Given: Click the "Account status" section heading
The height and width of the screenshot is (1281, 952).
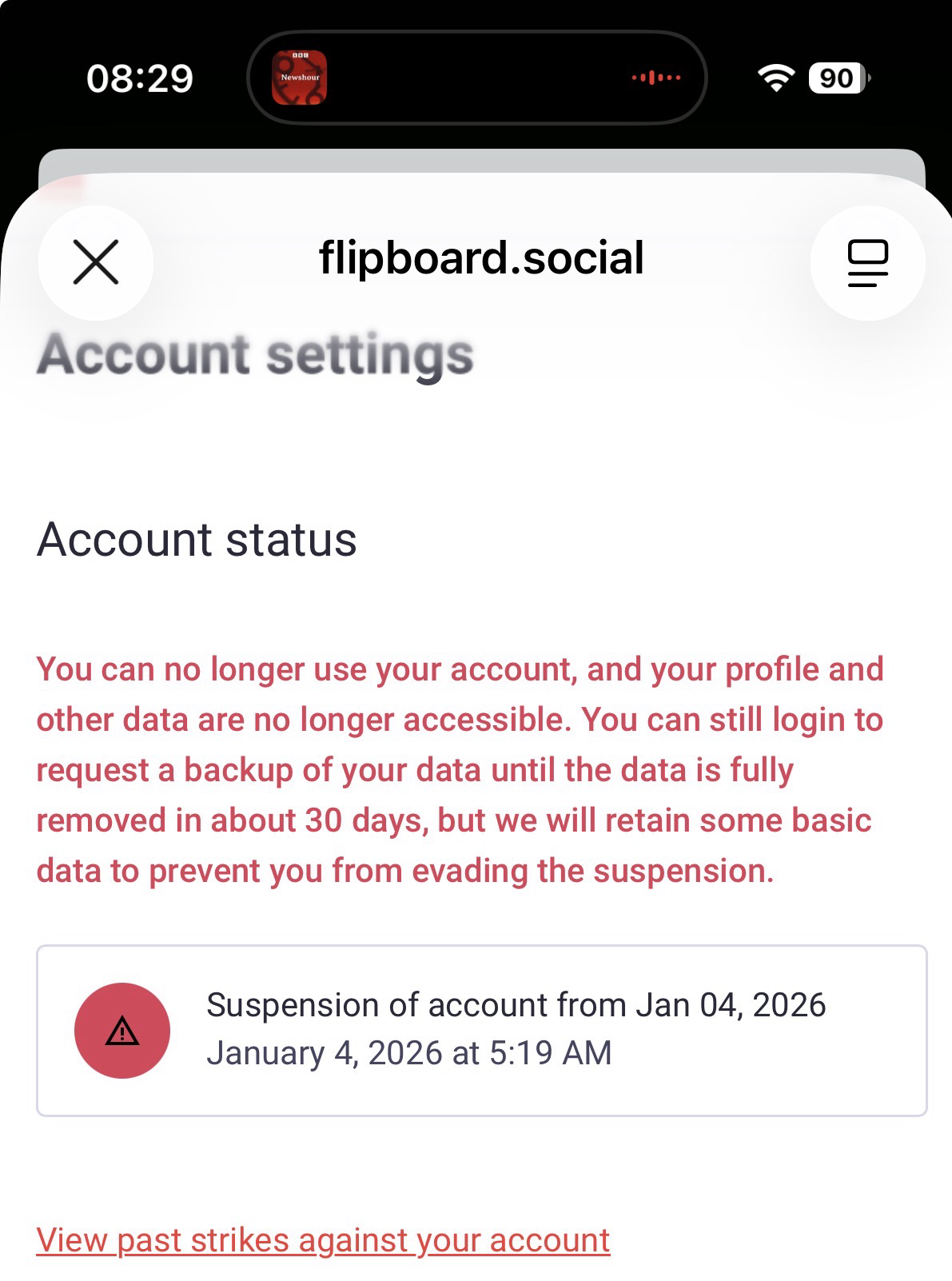Looking at the screenshot, I should tap(197, 539).
